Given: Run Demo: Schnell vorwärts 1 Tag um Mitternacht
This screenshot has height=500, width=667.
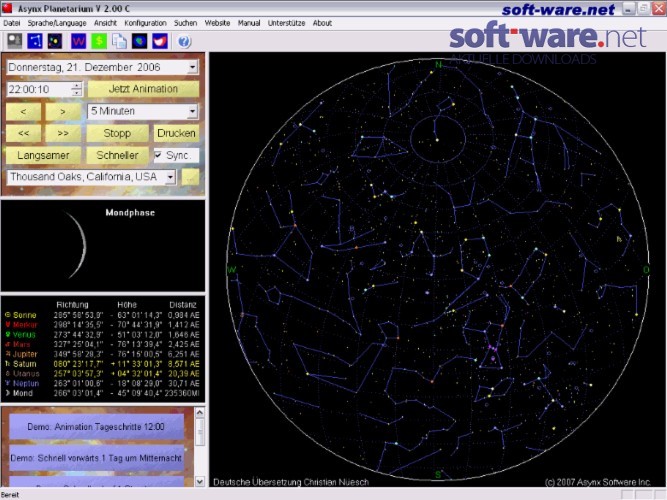Looking at the screenshot, I should (x=96, y=458).
